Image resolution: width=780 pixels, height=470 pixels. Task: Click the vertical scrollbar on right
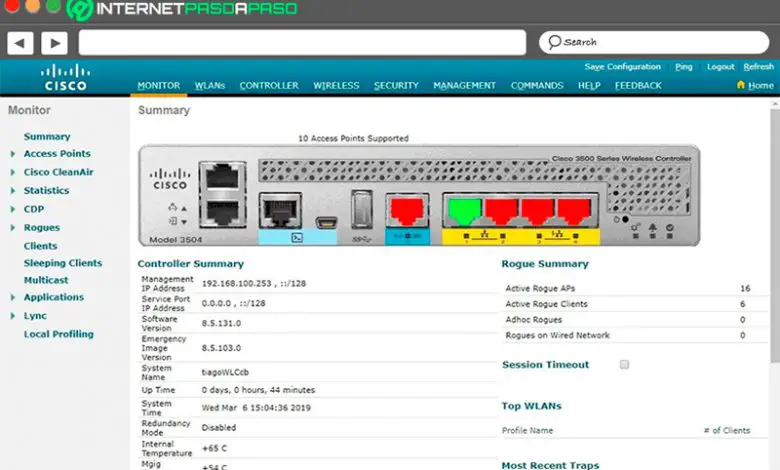pyautogui.click(x=775, y=236)
